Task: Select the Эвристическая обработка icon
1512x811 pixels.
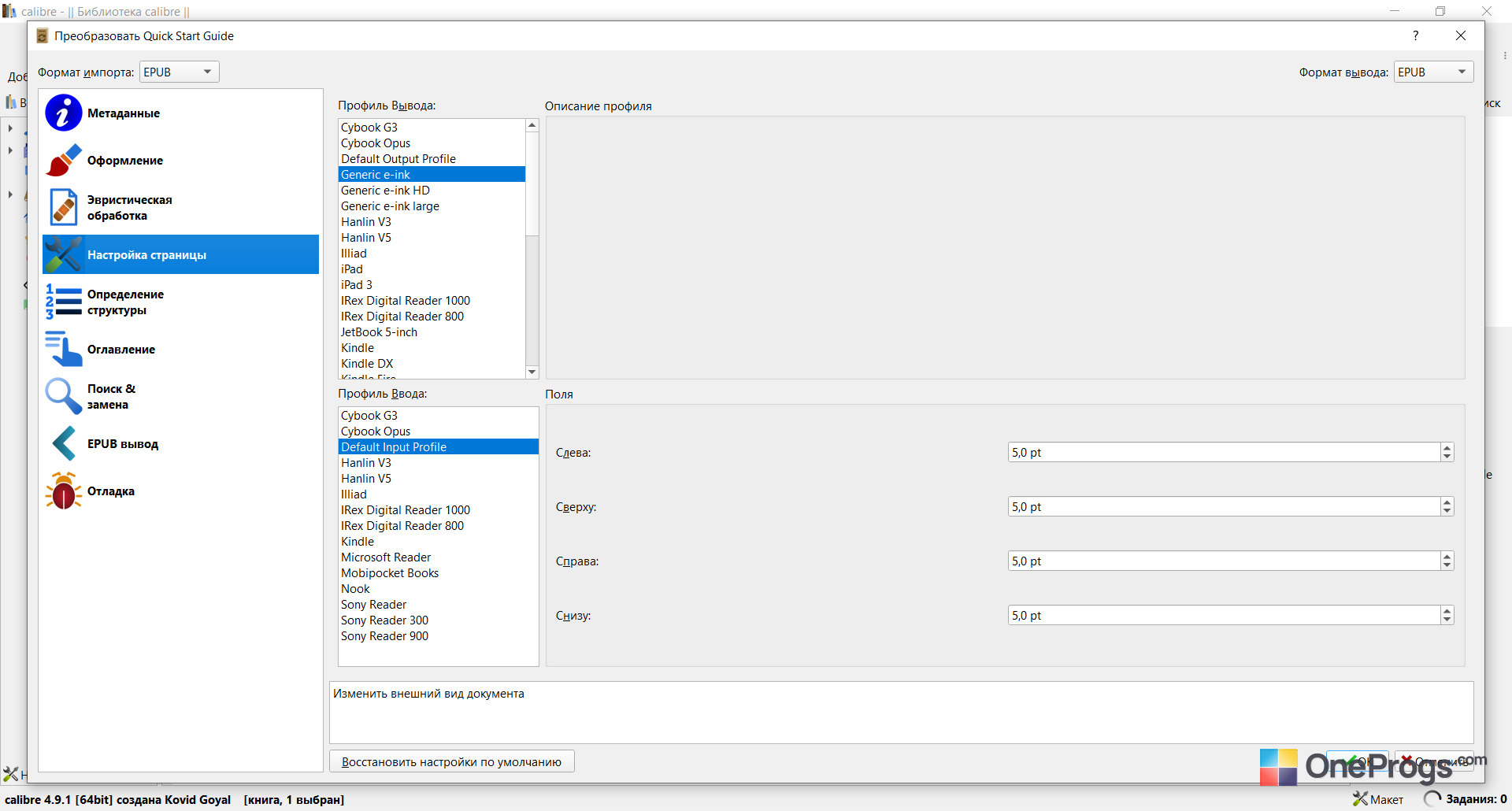Action: coord(64,207)
